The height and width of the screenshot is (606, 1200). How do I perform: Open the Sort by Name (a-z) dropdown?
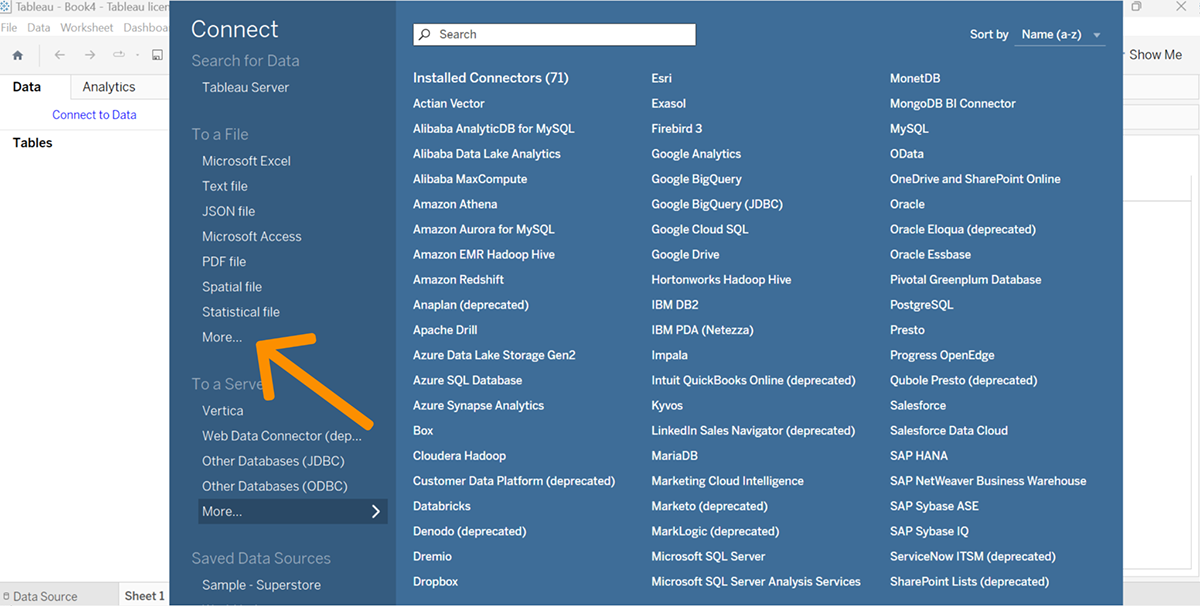pyautogui.click(x=1061, y=35)
